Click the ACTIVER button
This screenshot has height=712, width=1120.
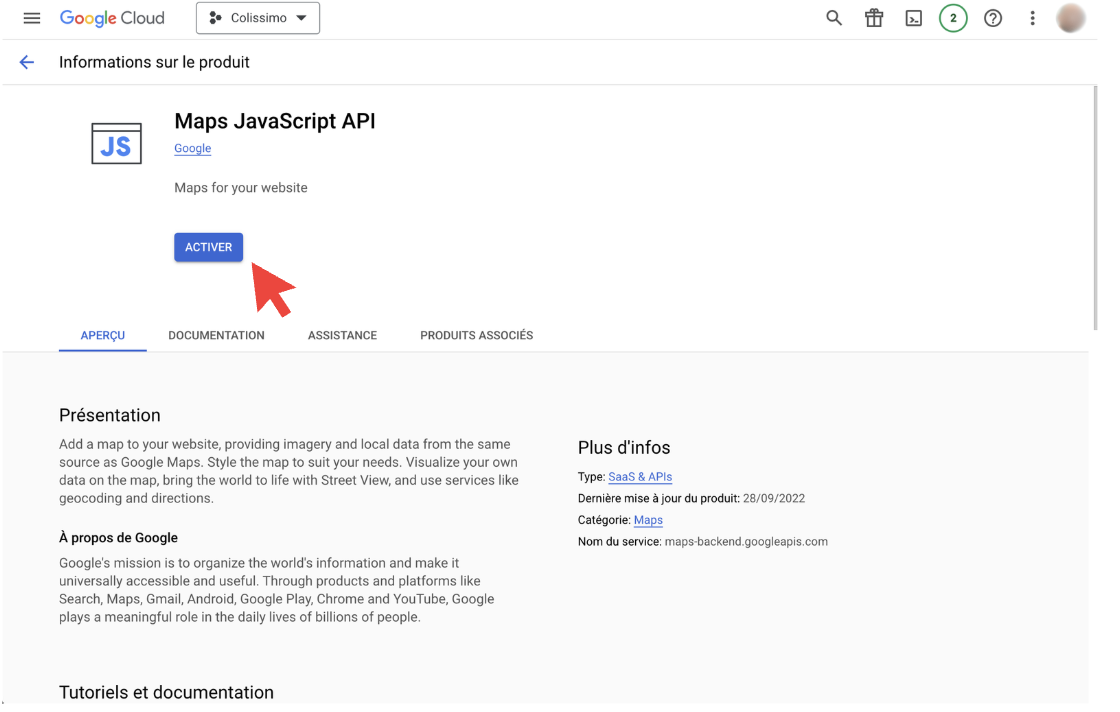tap(209, 247)
